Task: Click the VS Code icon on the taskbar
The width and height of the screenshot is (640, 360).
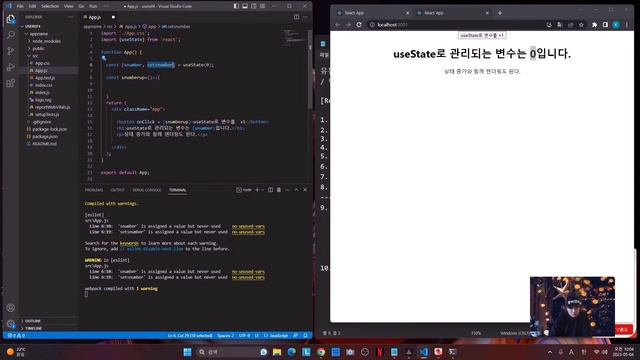Action: tap(424, 352)
